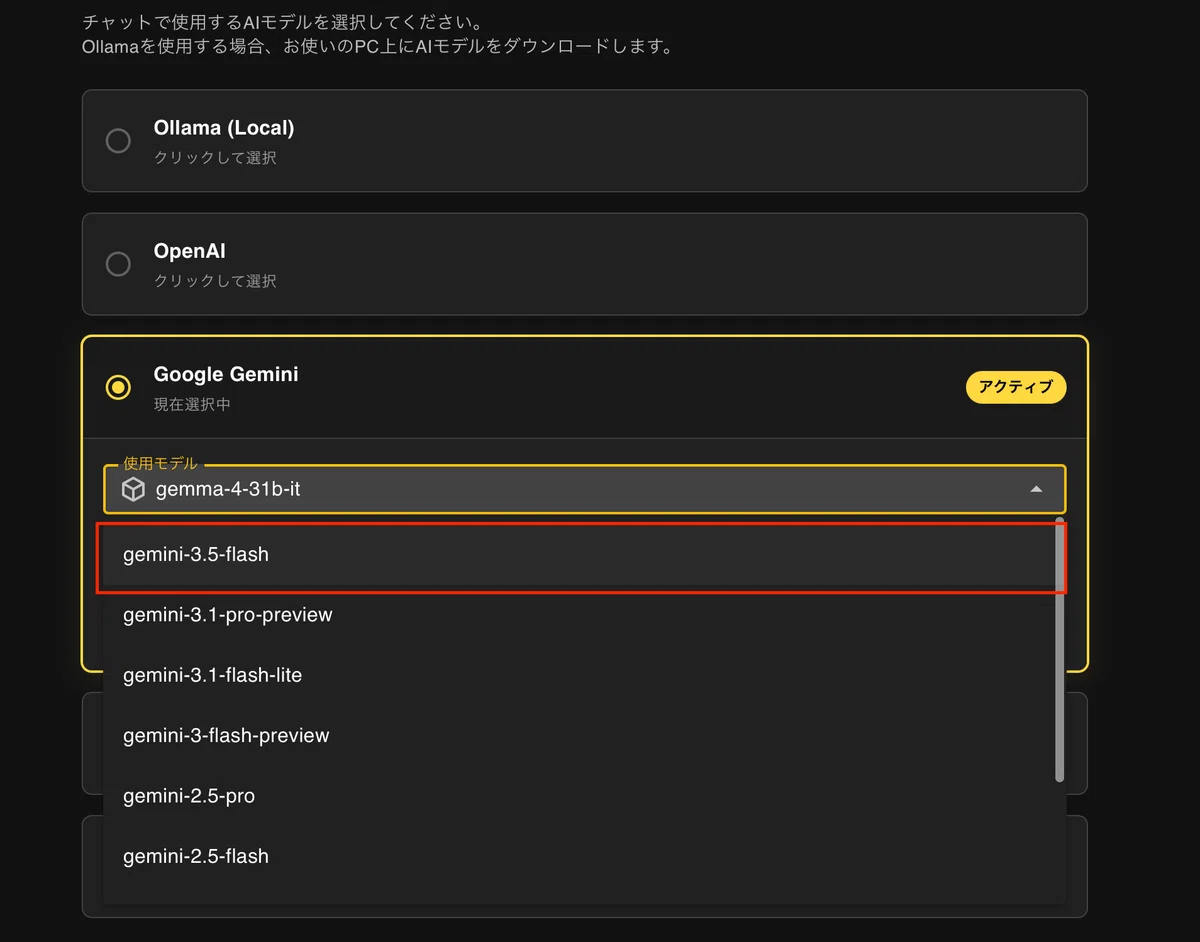Select the OpenAI radio button
This screenshot has width=1200, height=942.
pos(118,264)
